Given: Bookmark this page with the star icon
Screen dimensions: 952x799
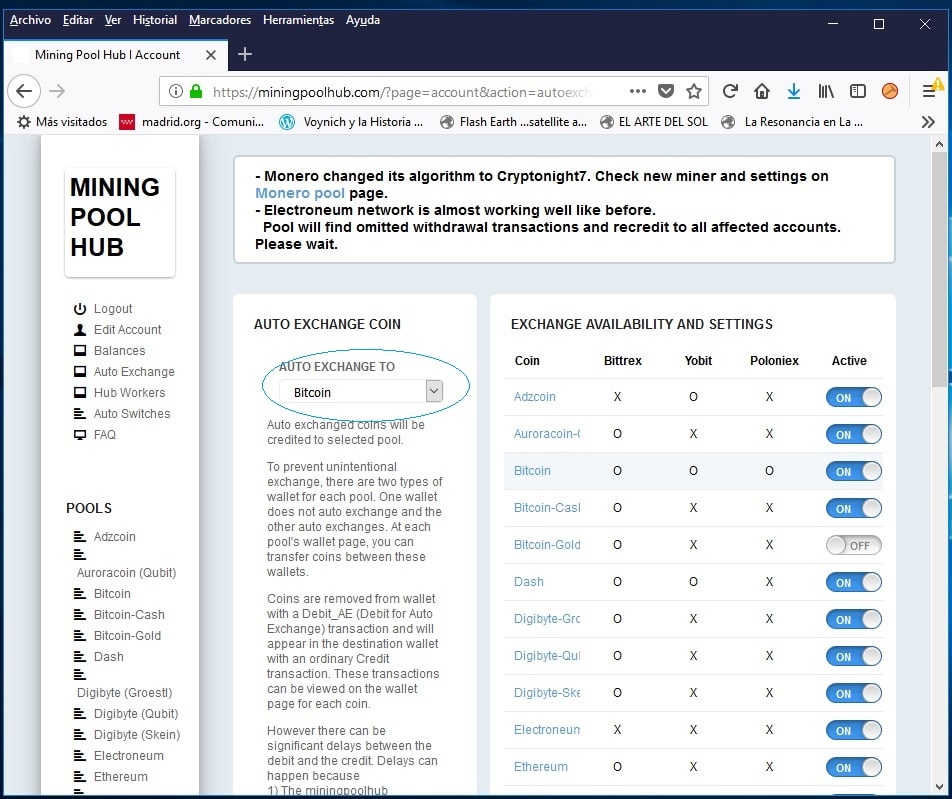Looking at the screenshot, I should tap(694, 91).
